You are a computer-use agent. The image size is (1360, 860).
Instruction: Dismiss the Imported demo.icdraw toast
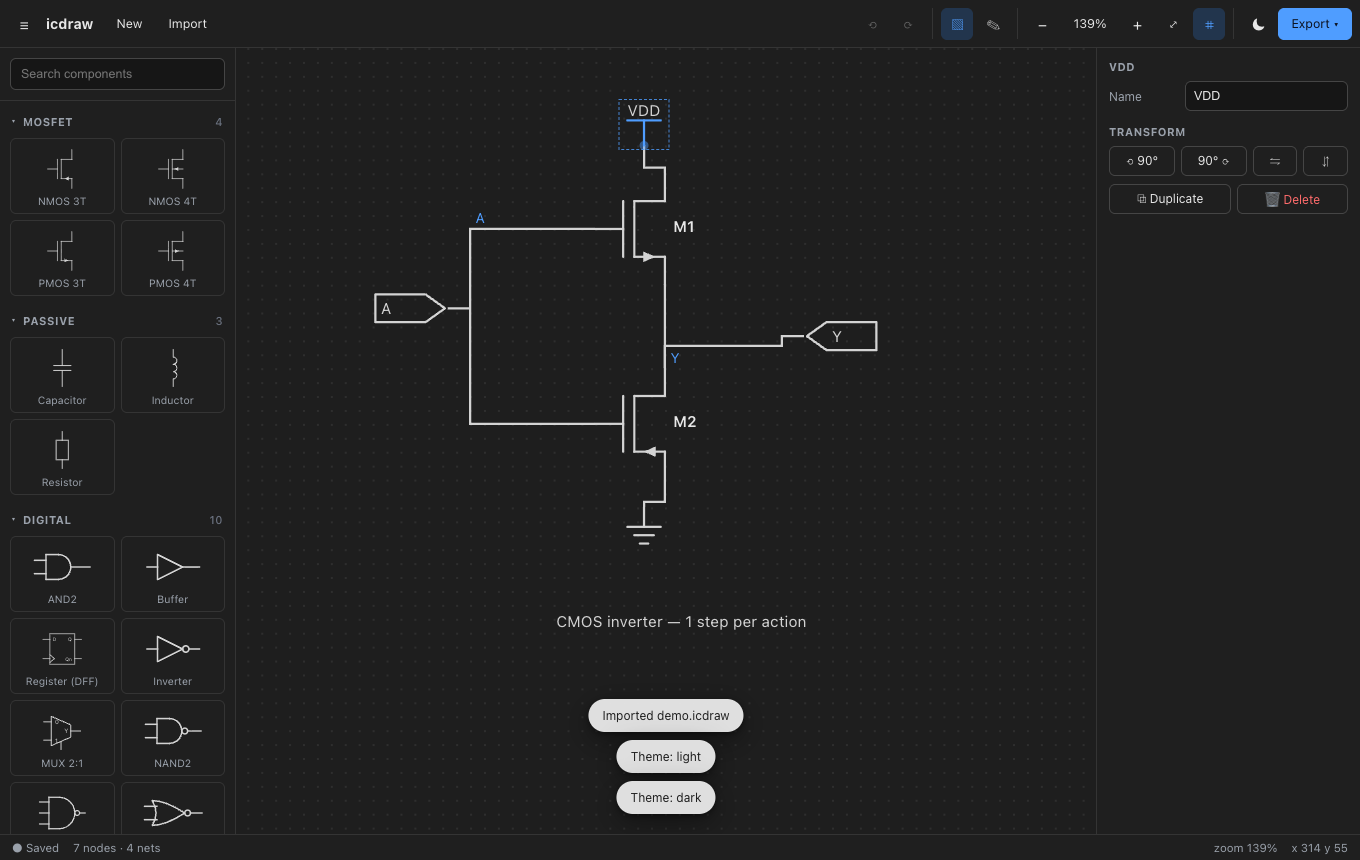pos(666,716)
